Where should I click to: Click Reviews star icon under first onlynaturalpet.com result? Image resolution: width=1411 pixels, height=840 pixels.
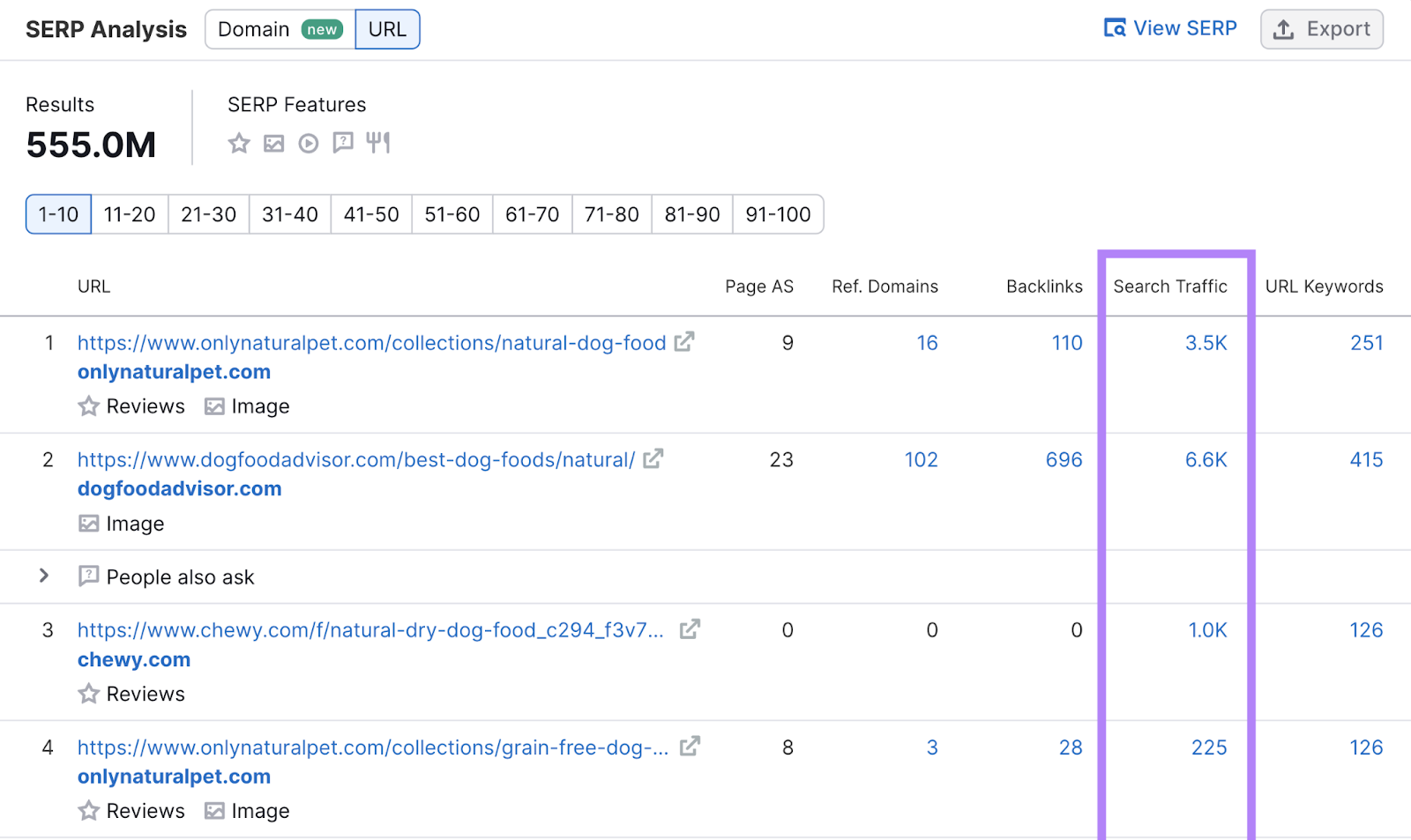[x=88, y=406]
